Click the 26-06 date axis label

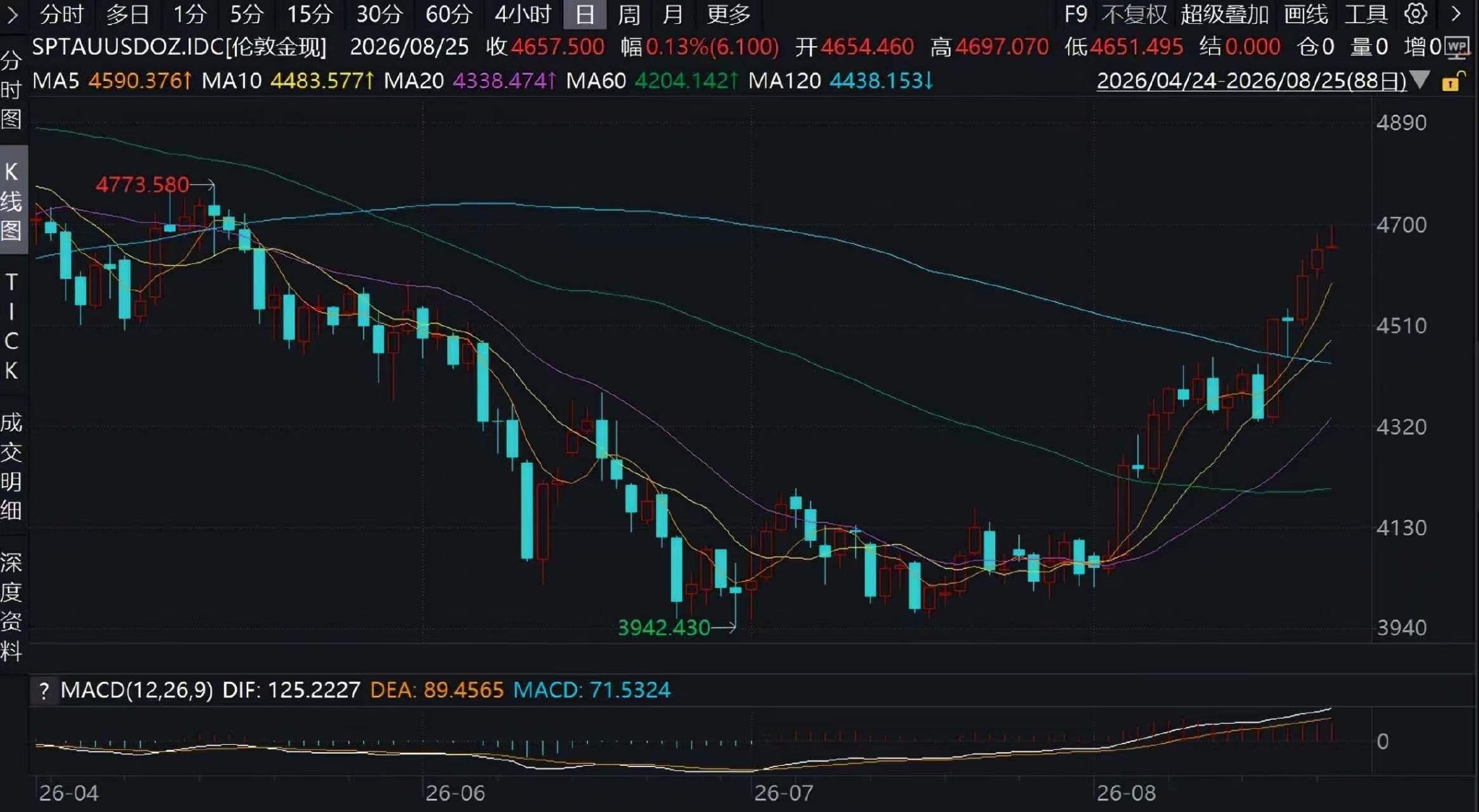click(455, 793)
